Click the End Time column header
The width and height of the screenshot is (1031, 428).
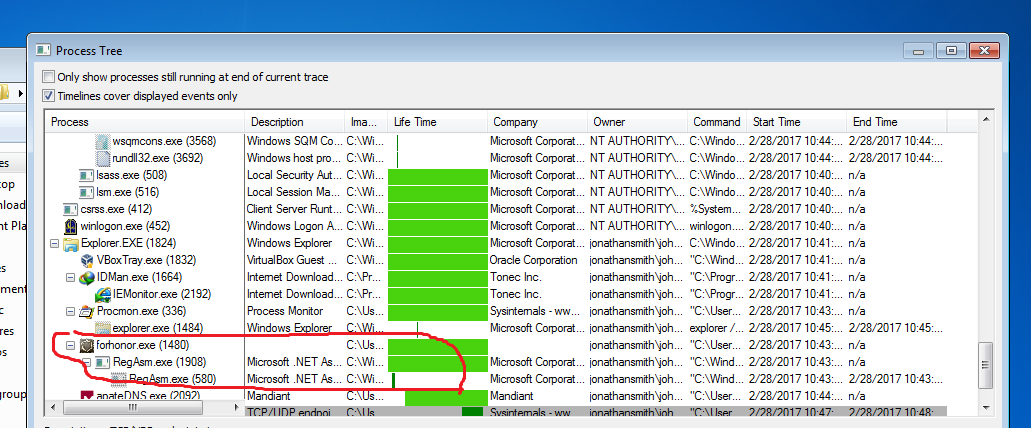tap(897, 122)
